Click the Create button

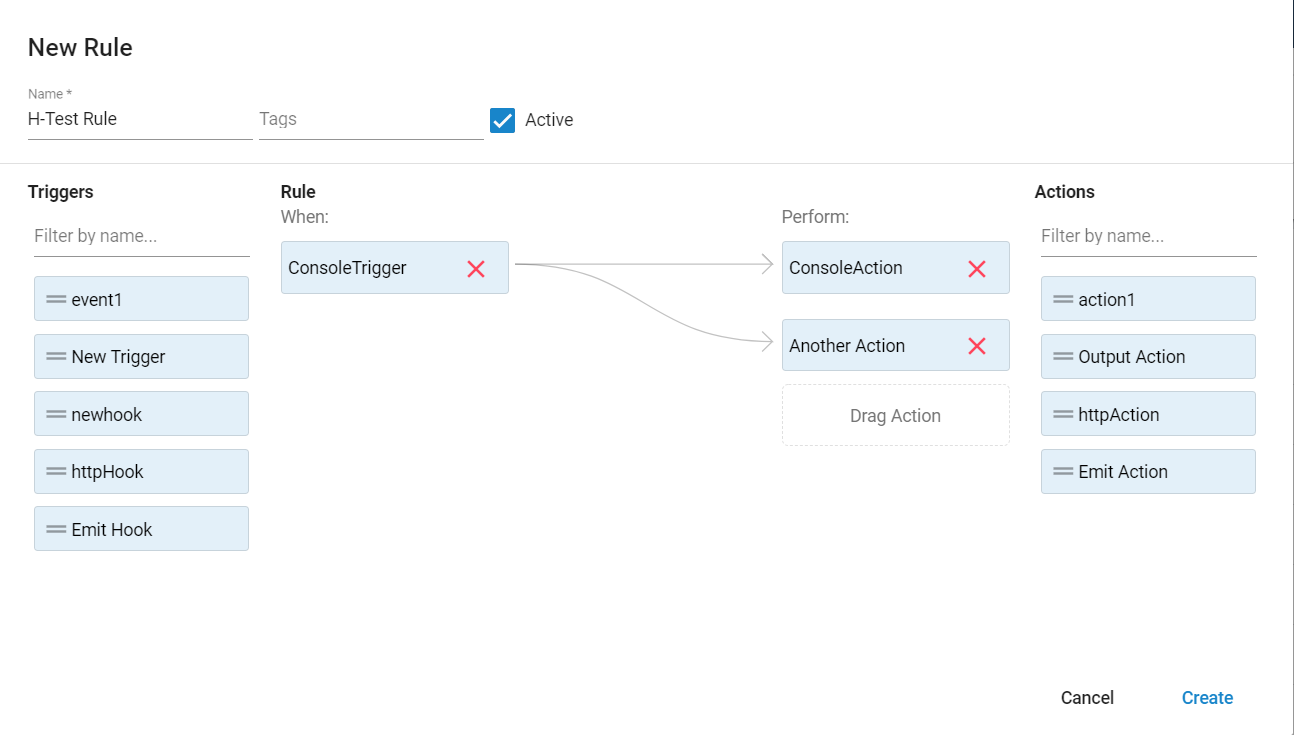tap(1207, 698)
